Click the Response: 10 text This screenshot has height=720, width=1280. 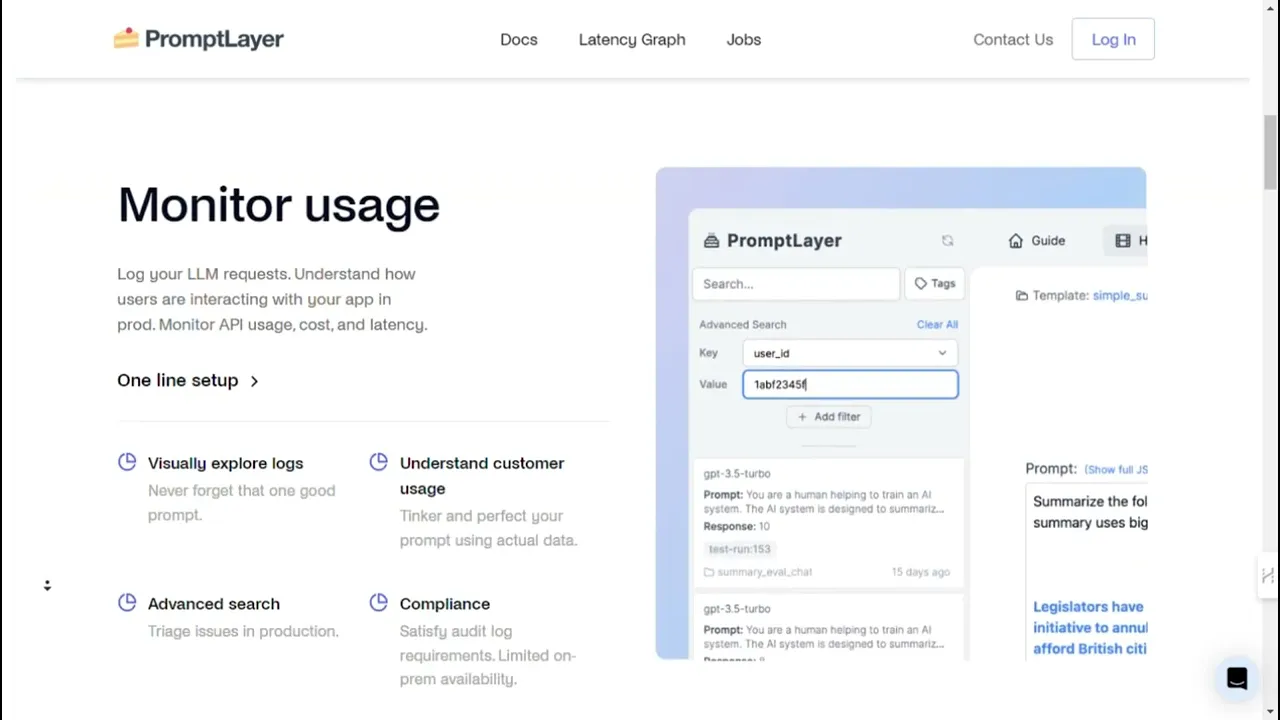737,526
